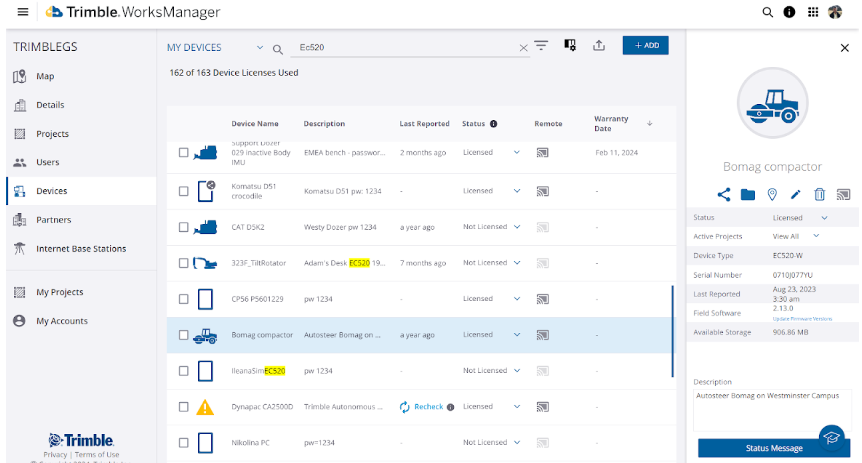This screenshot has width=862, height=463.
Task: Select the Bomag compactor row checkbox
Action: (183, 335)
